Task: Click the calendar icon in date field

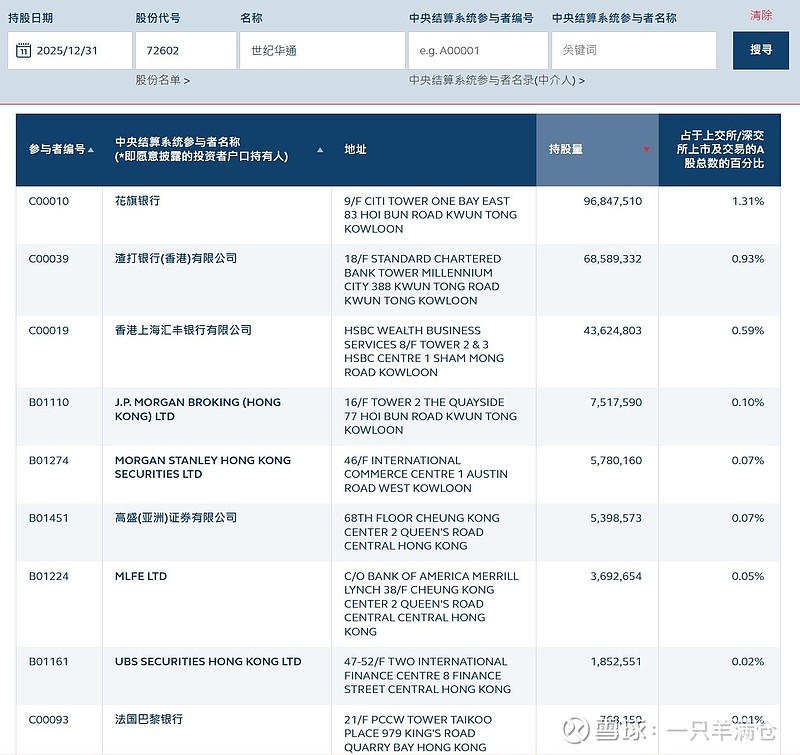Action: (24, 51)
